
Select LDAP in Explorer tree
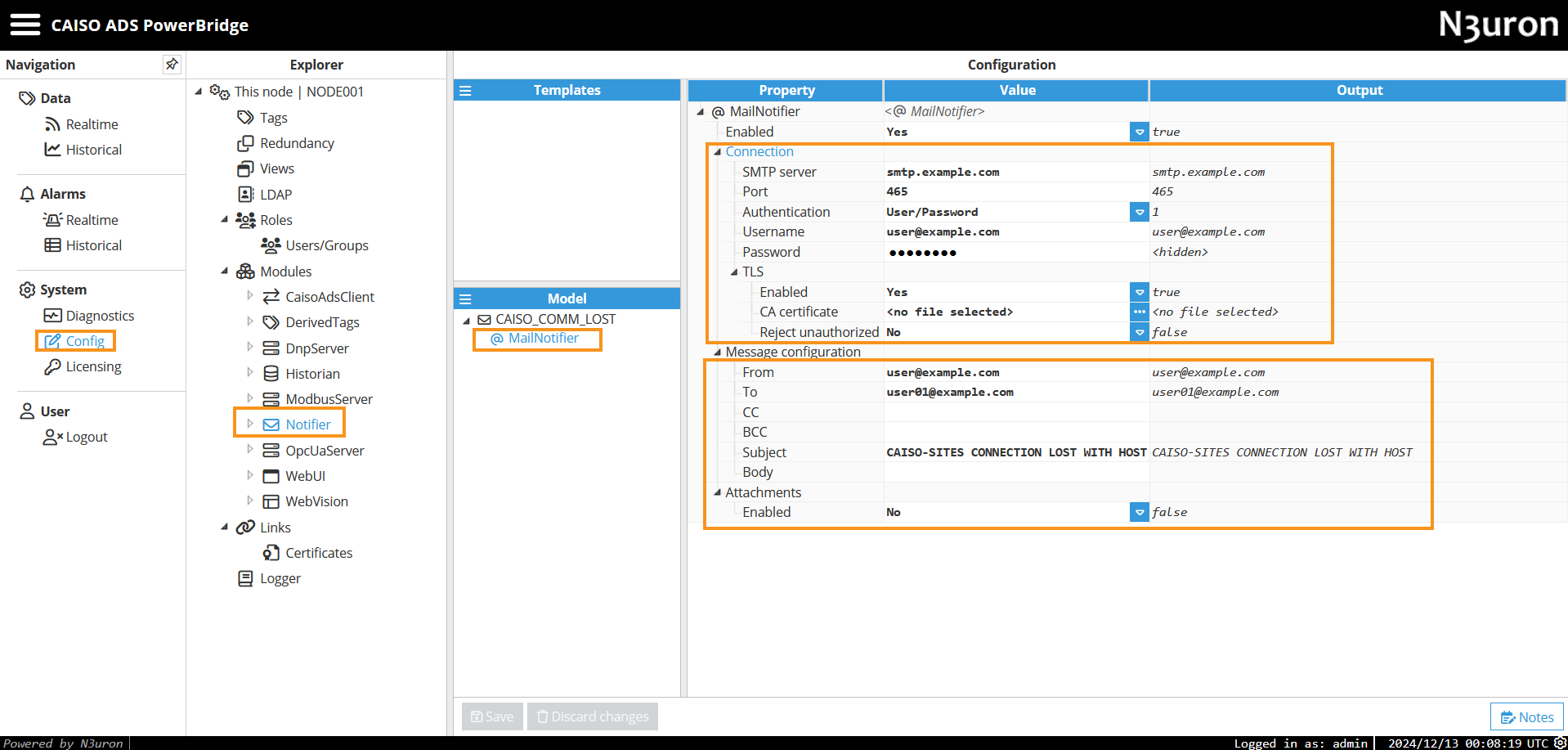[x=265, y=195]
